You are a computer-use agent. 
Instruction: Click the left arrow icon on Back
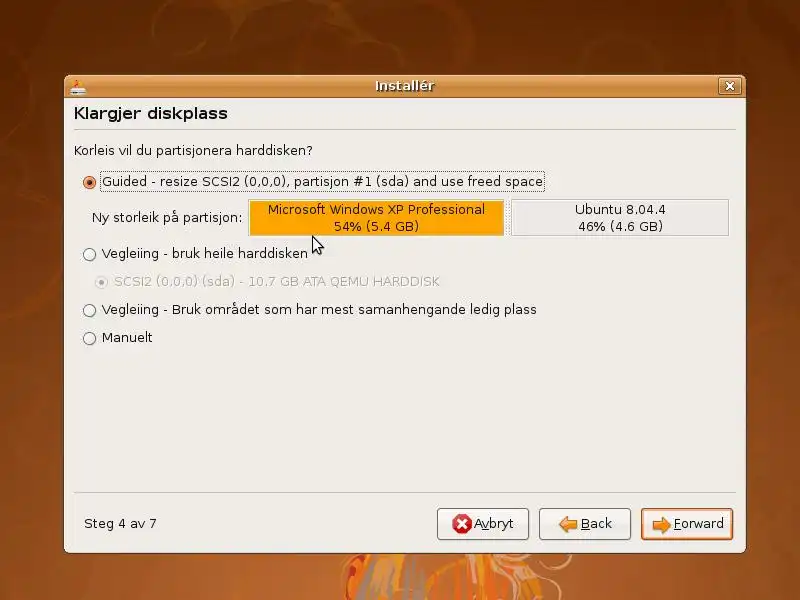(568, 524)
